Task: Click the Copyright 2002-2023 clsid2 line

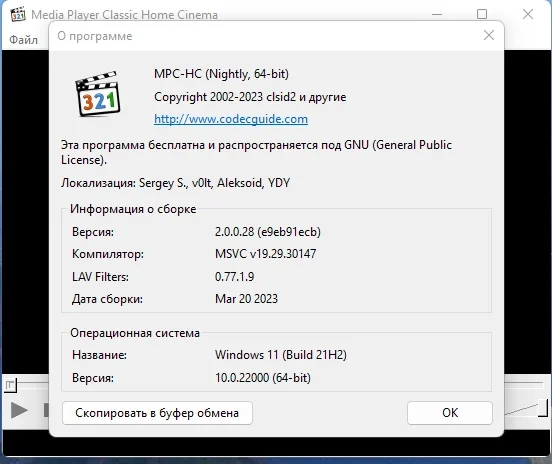Action: click(250, 97)
